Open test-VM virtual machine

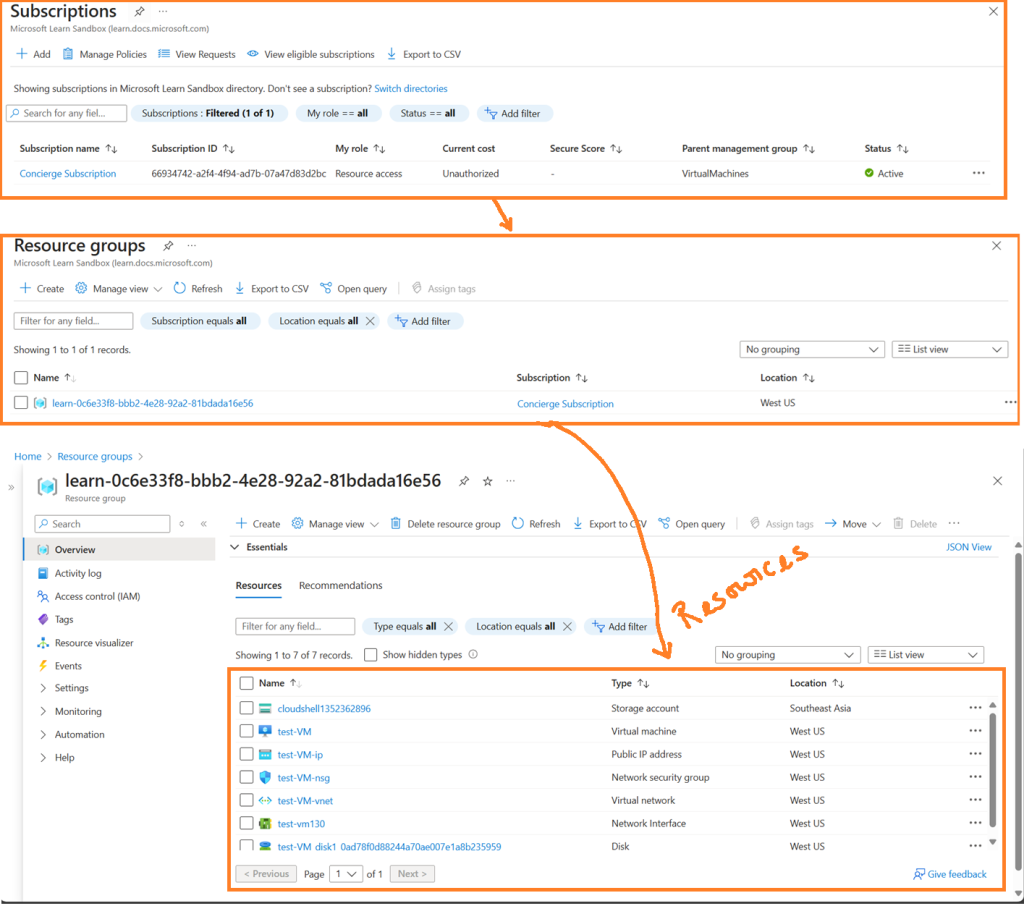click(295, 732)
